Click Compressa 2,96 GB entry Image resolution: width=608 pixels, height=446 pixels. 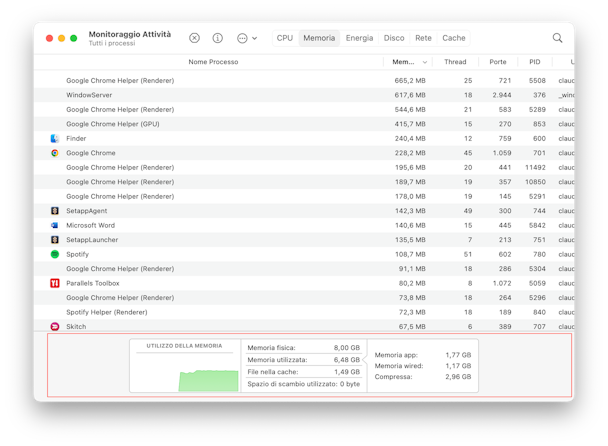(423, 377)
